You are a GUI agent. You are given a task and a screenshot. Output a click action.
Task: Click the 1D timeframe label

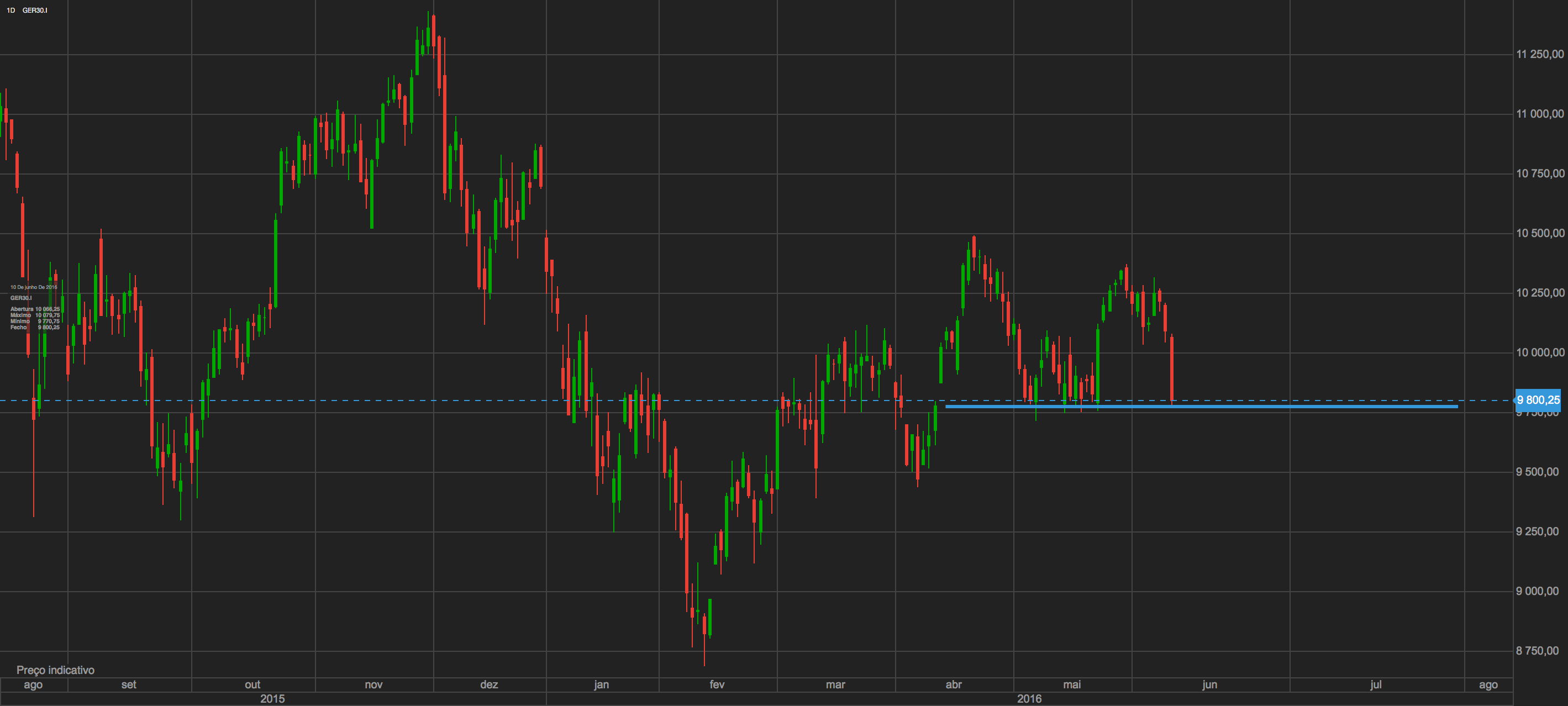10,10
